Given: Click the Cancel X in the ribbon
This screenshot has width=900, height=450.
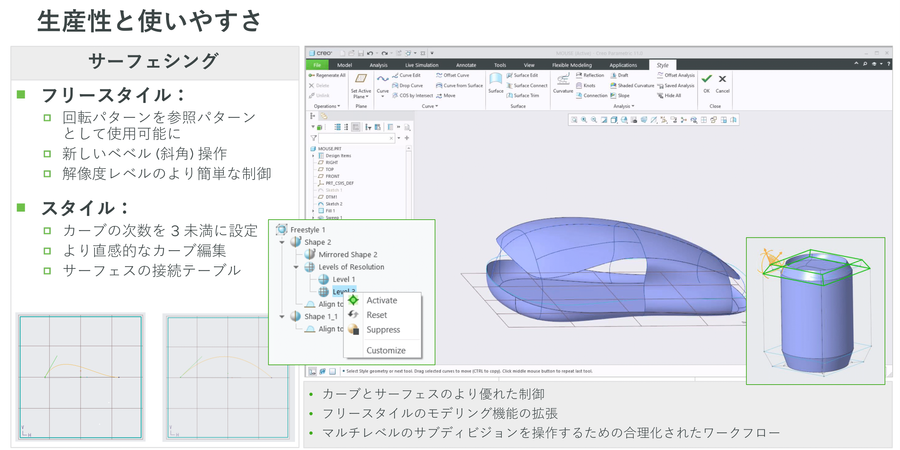Looking at the screenshot, I should [x=722, y=80].
